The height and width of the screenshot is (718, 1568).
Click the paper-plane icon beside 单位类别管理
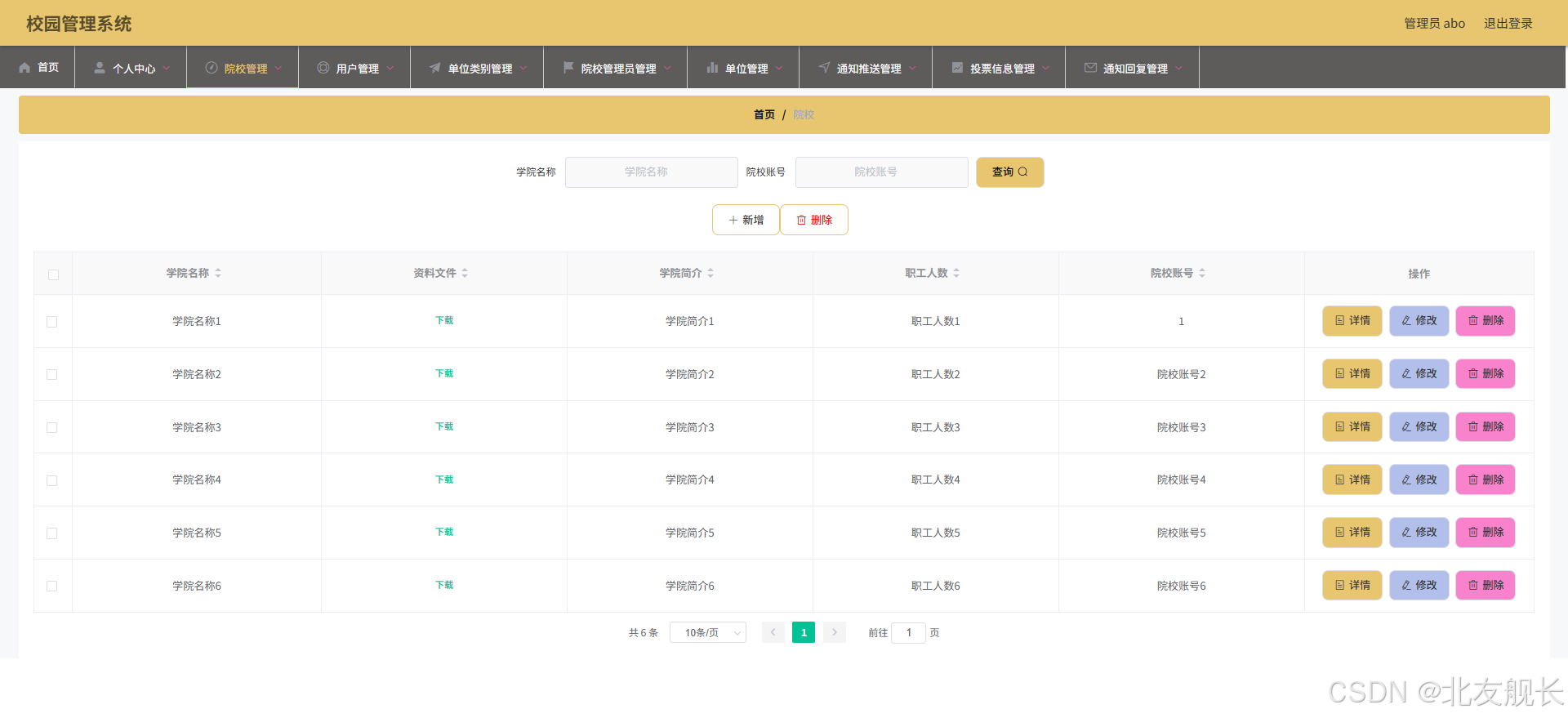coord(435,68)
